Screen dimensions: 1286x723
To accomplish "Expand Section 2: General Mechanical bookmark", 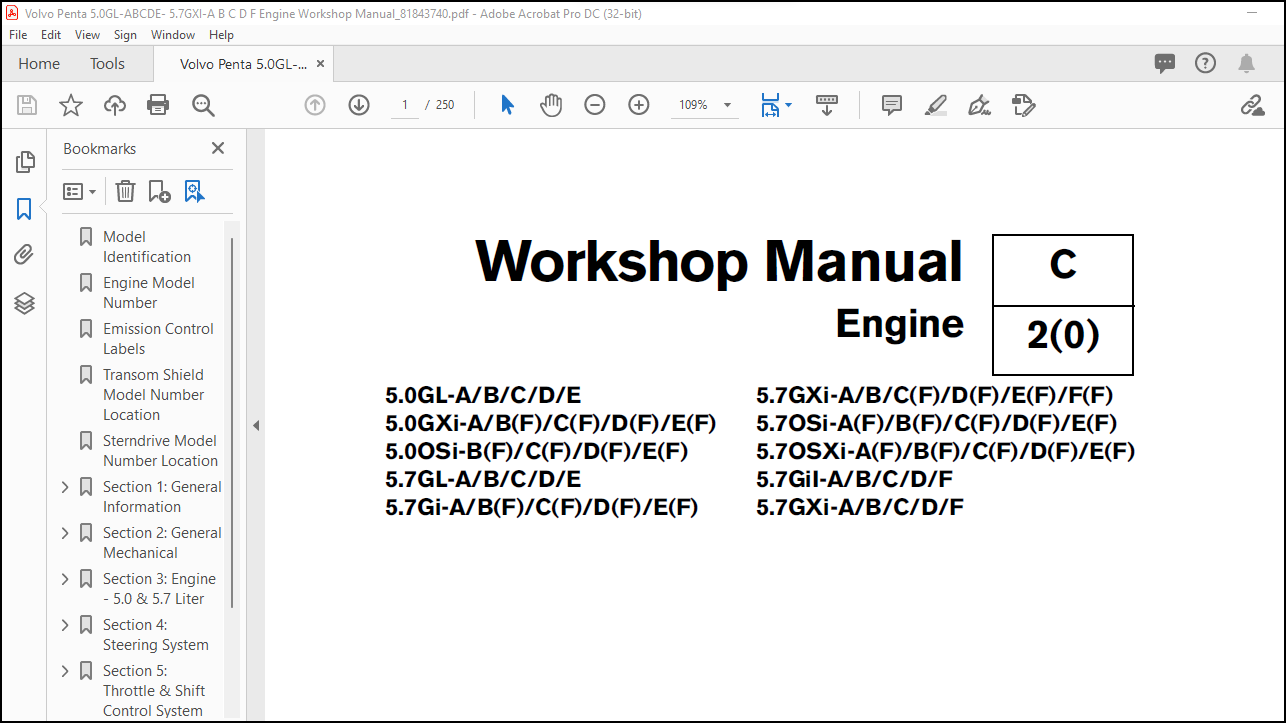I will pyautogui.click(x=66, y=533).
